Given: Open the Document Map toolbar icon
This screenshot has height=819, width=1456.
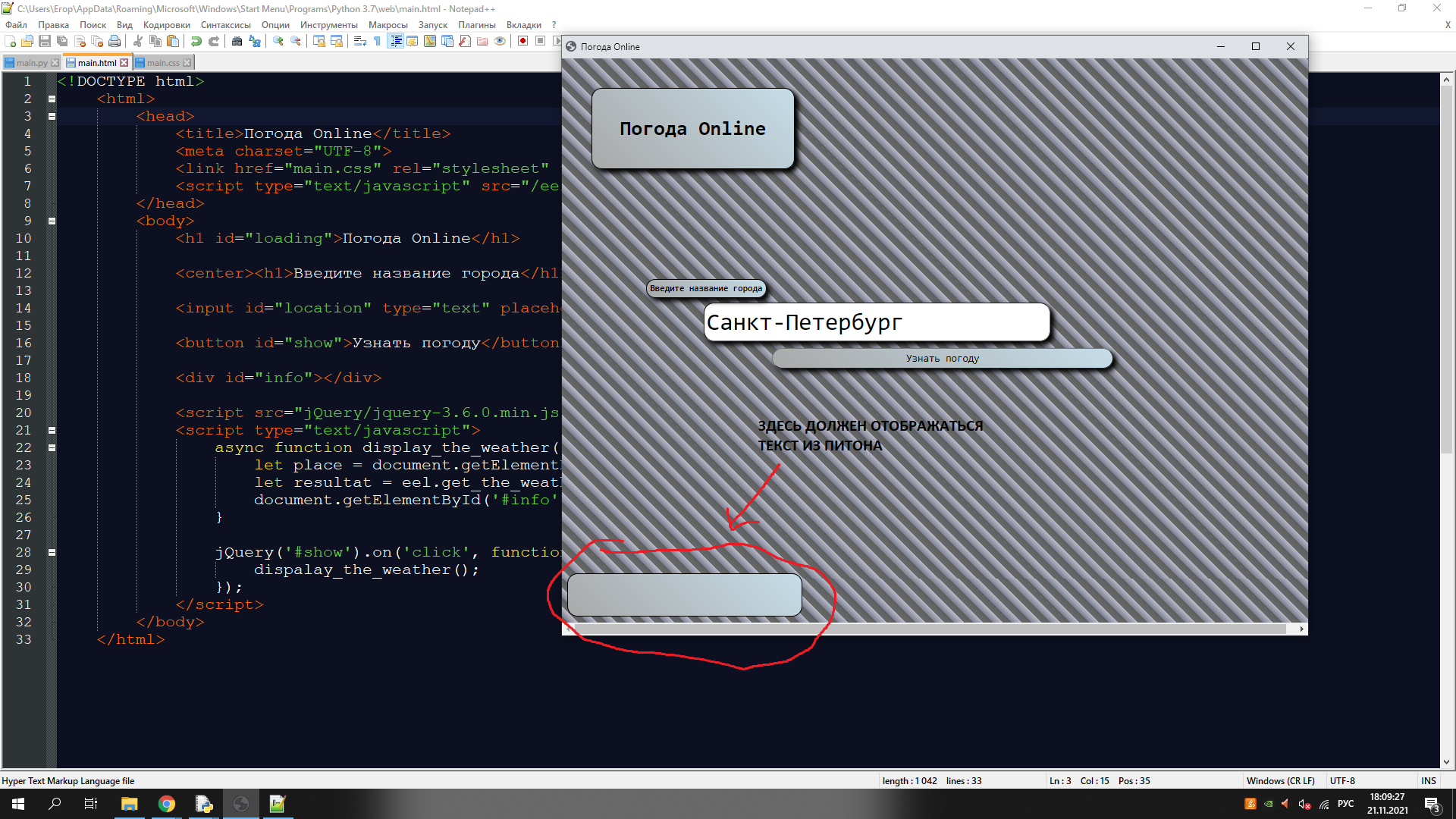Looking at the screenshot, I should tap(430, 41).
